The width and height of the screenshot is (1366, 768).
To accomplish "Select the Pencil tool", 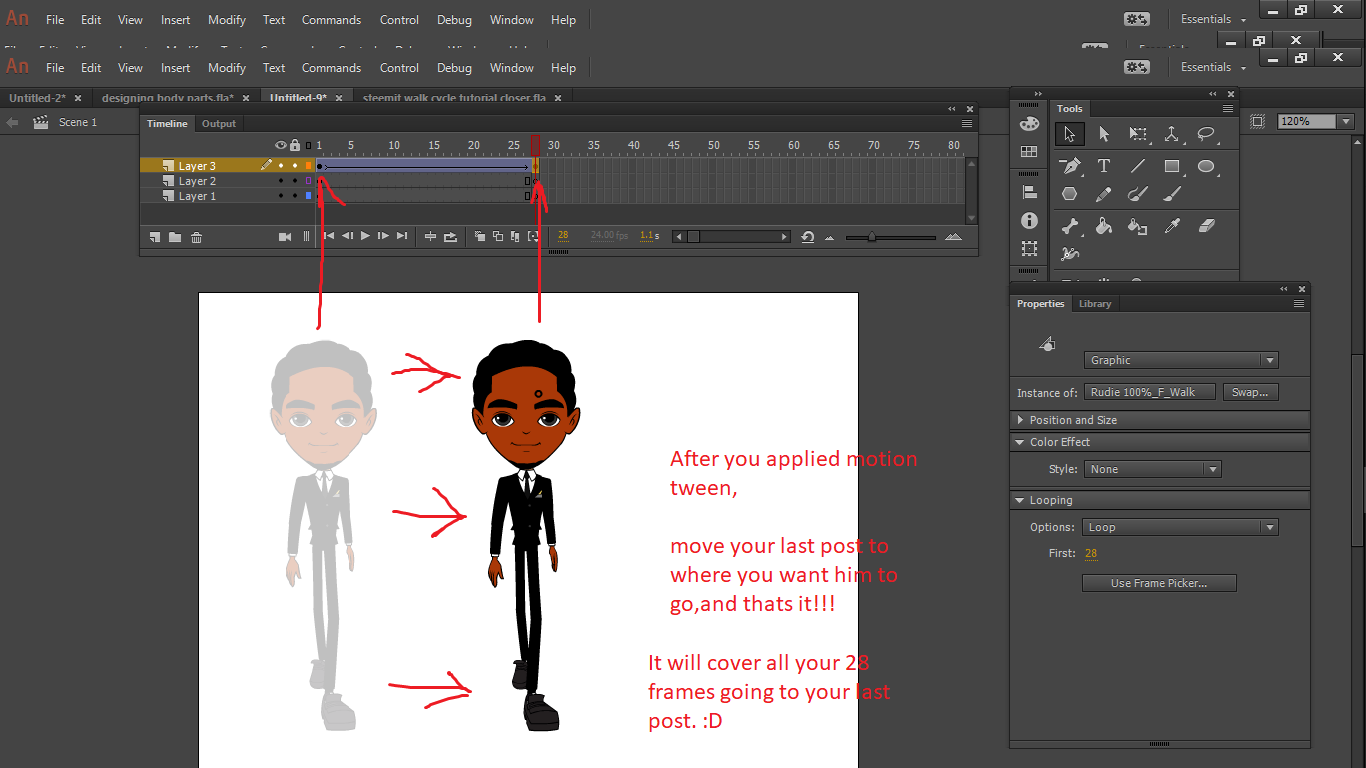I will click(x=1104, y=194).
